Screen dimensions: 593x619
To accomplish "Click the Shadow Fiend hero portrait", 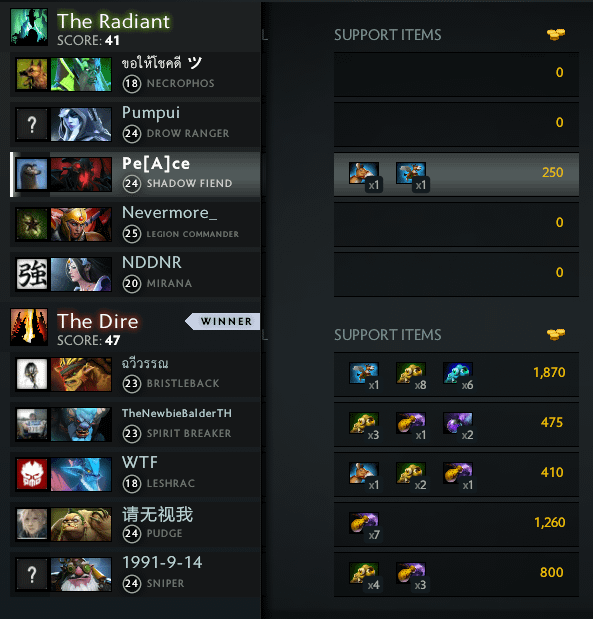I will pos(81,174).
